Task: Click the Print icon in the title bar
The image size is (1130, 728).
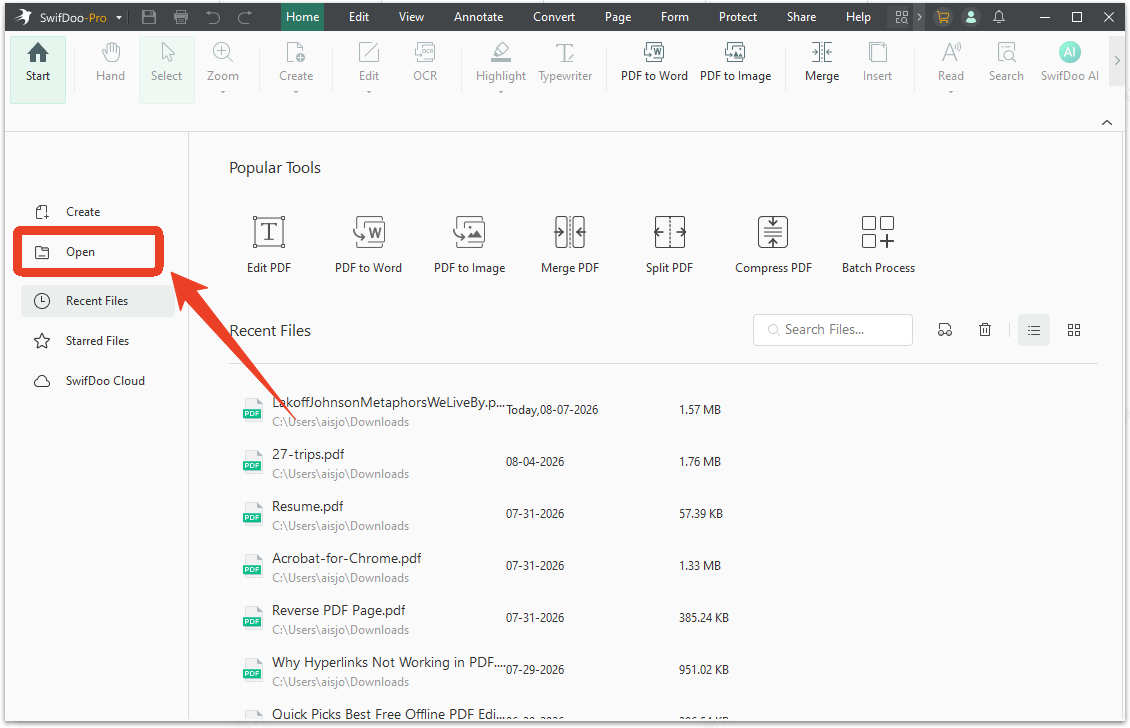Action: [x=181, y=17]
